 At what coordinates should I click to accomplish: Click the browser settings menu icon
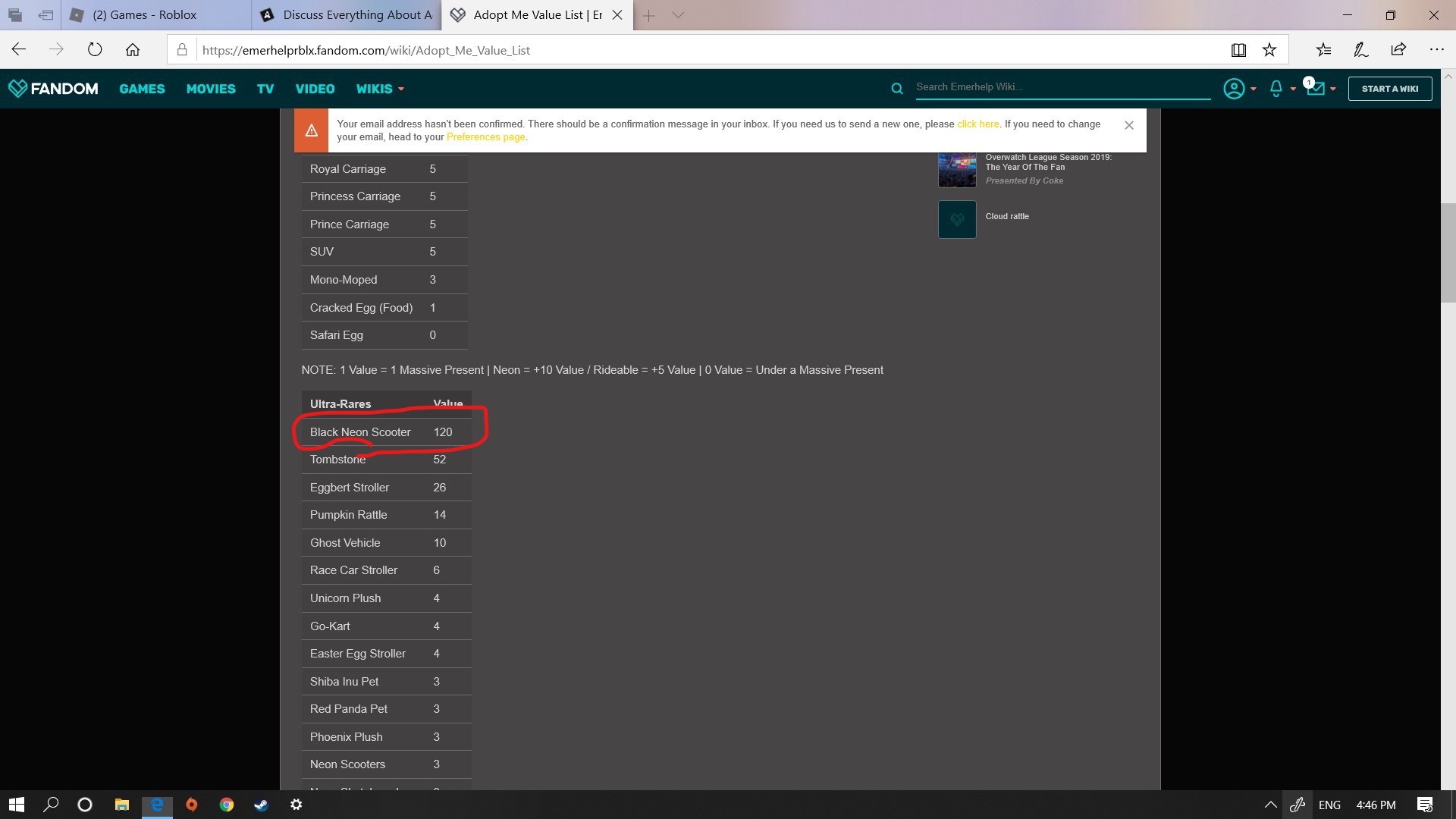(1437, 49)
